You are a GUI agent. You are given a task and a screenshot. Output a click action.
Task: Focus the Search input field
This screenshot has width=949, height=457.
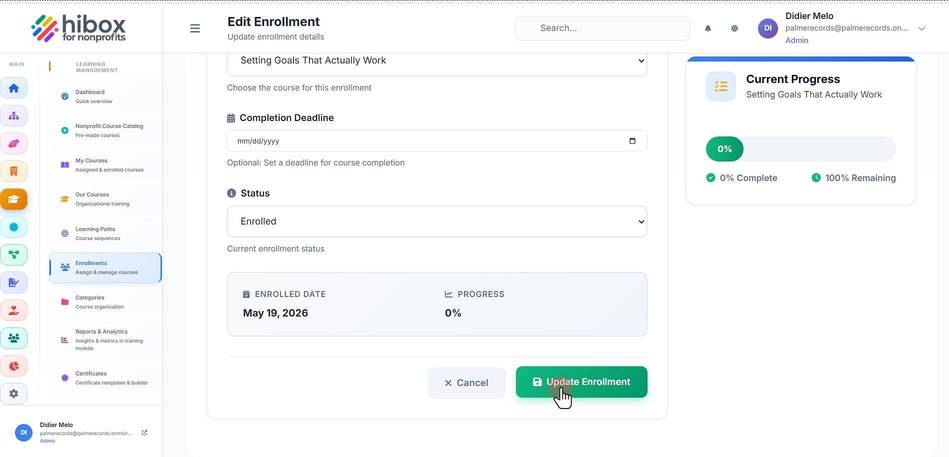[x=602, y=28]
